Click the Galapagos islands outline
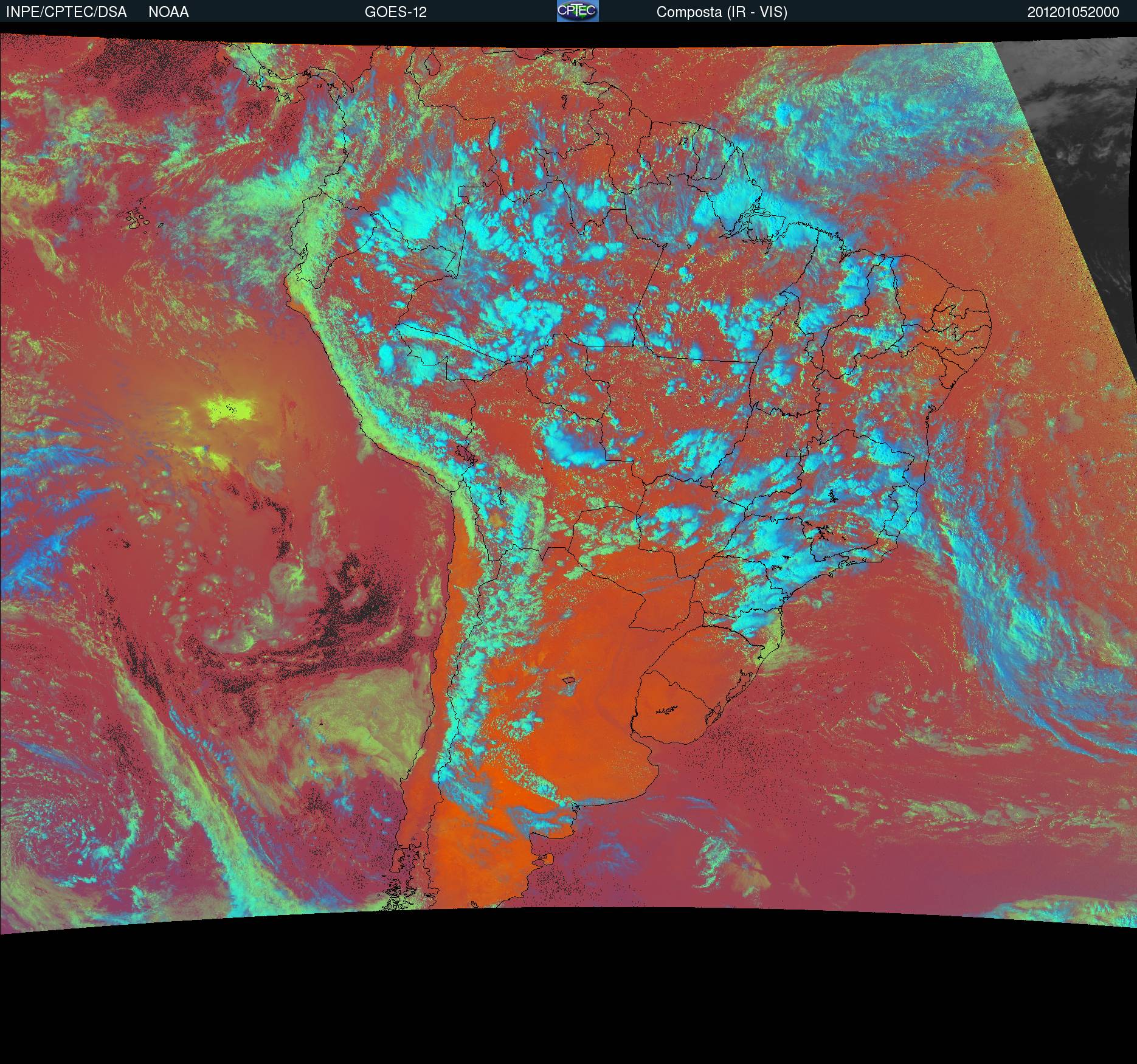1137x1064 pixels. [144, 219]
